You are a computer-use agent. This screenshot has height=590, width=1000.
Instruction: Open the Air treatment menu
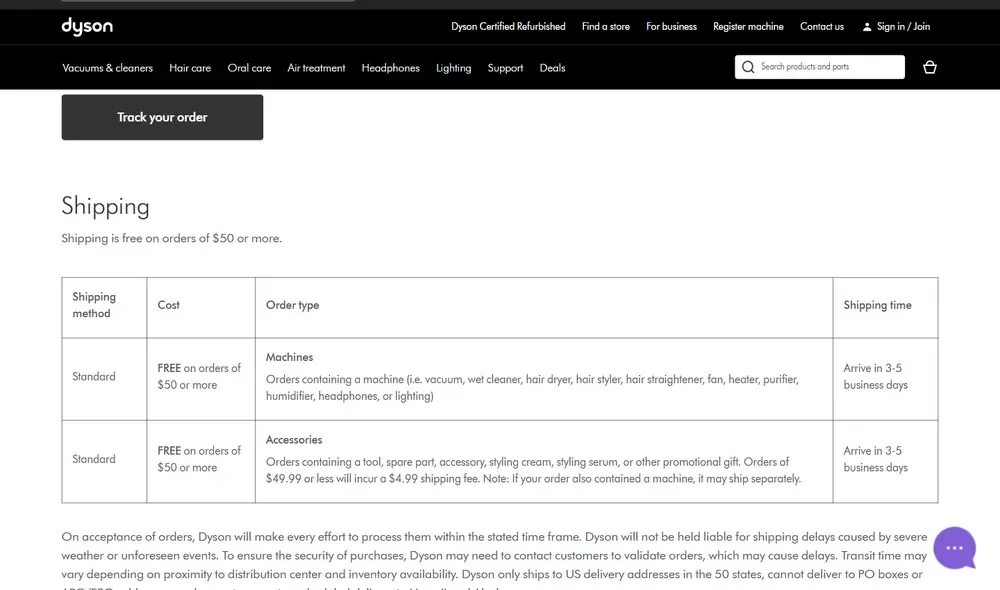coord(316,68)
